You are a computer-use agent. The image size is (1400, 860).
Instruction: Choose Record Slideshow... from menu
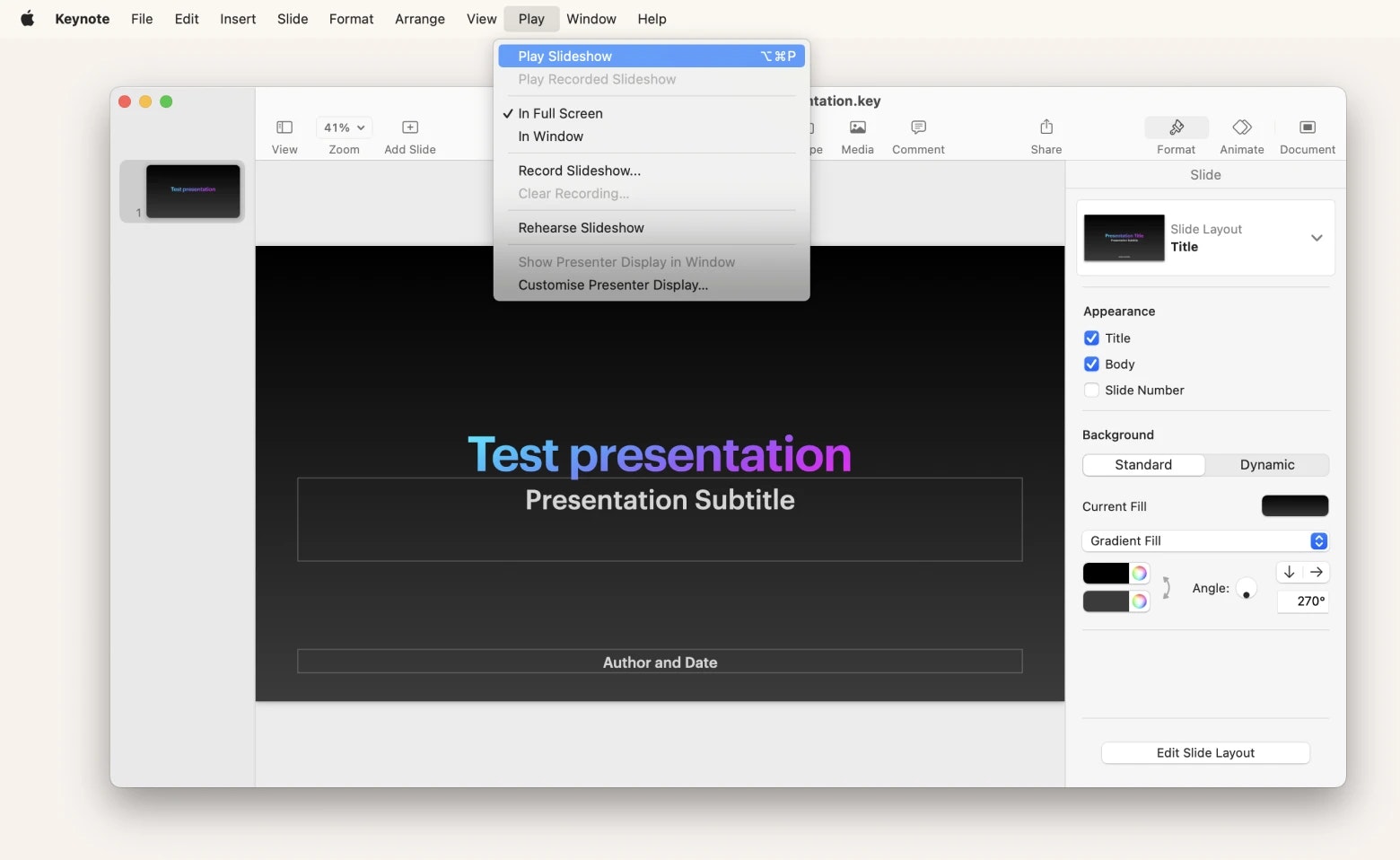click(652, 171)
